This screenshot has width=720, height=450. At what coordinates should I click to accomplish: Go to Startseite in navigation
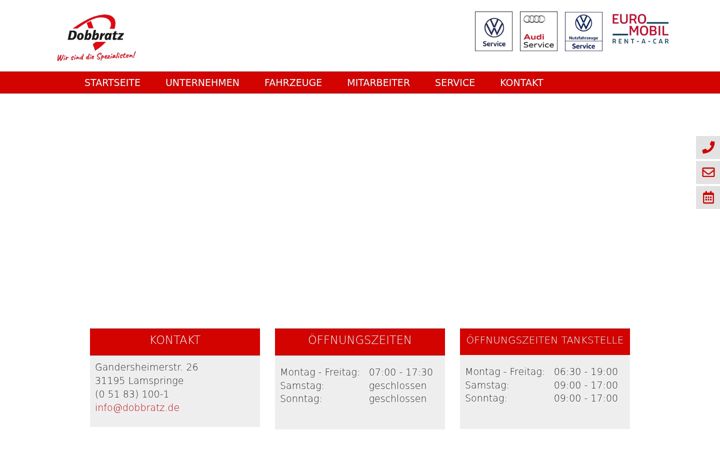112,83
